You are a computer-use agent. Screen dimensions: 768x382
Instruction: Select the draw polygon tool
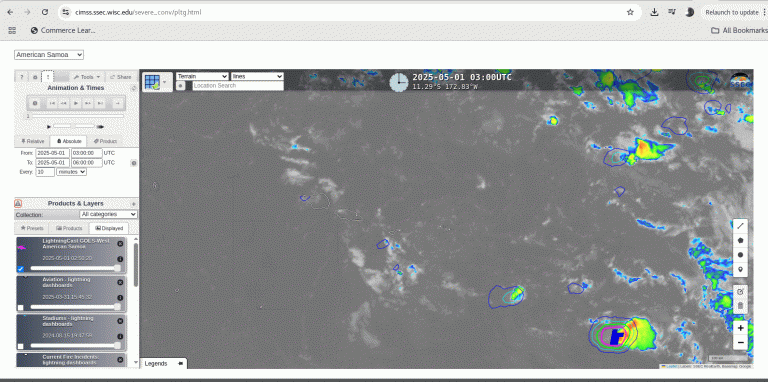pos(740,240)
